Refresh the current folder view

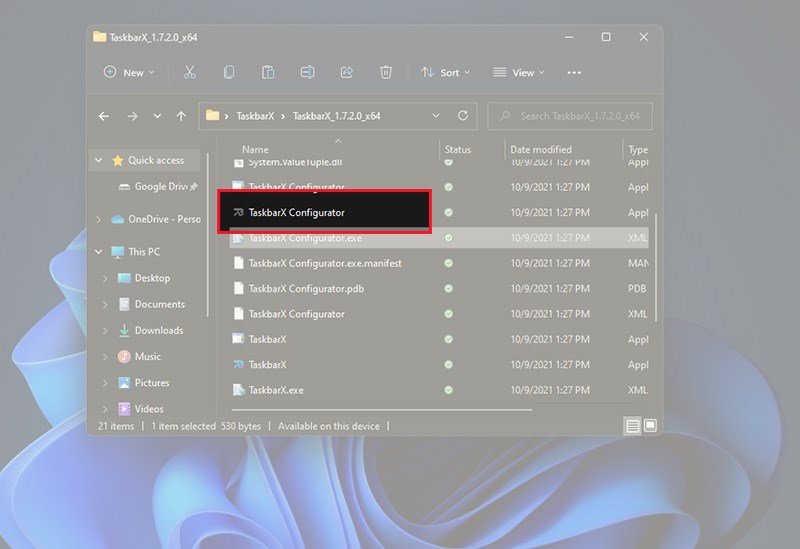tap(462, 116)
